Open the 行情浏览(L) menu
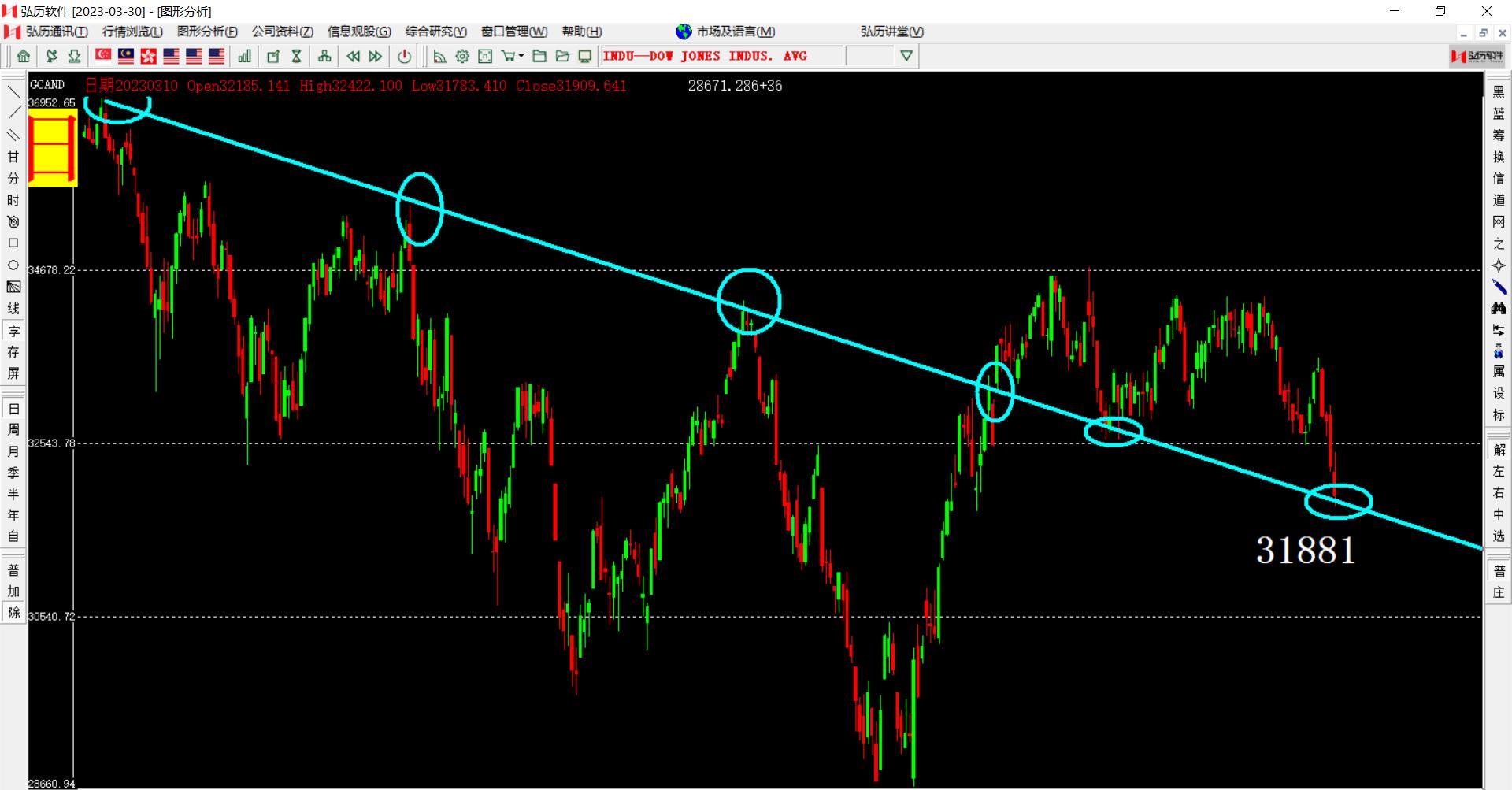This screenshot has width=1512, height=790. click(x=132, y=32)
